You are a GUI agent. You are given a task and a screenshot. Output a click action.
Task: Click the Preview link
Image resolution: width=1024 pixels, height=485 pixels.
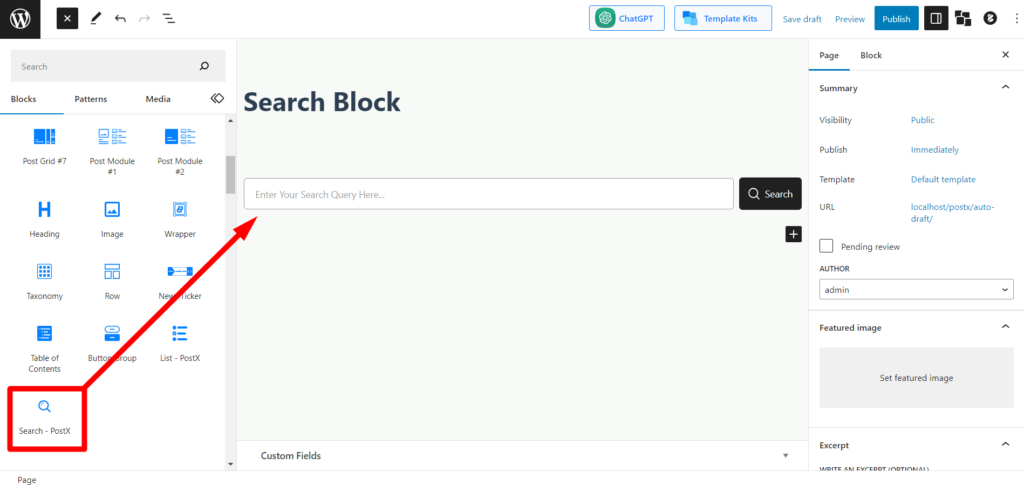pos(850,19)
